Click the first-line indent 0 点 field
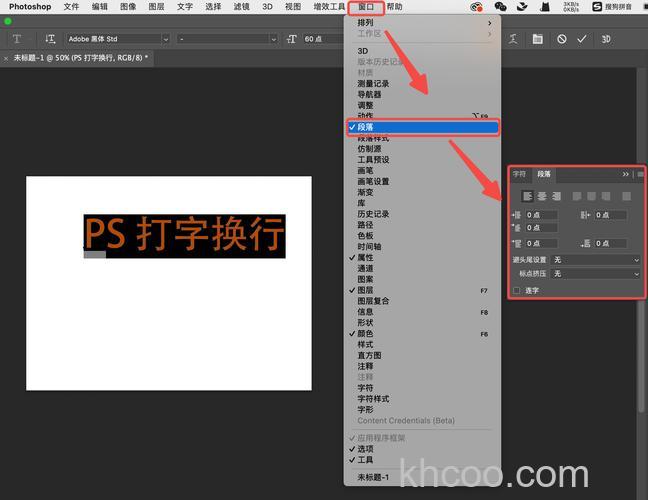Viewport: 648px width, 500px height. (542, 228)
